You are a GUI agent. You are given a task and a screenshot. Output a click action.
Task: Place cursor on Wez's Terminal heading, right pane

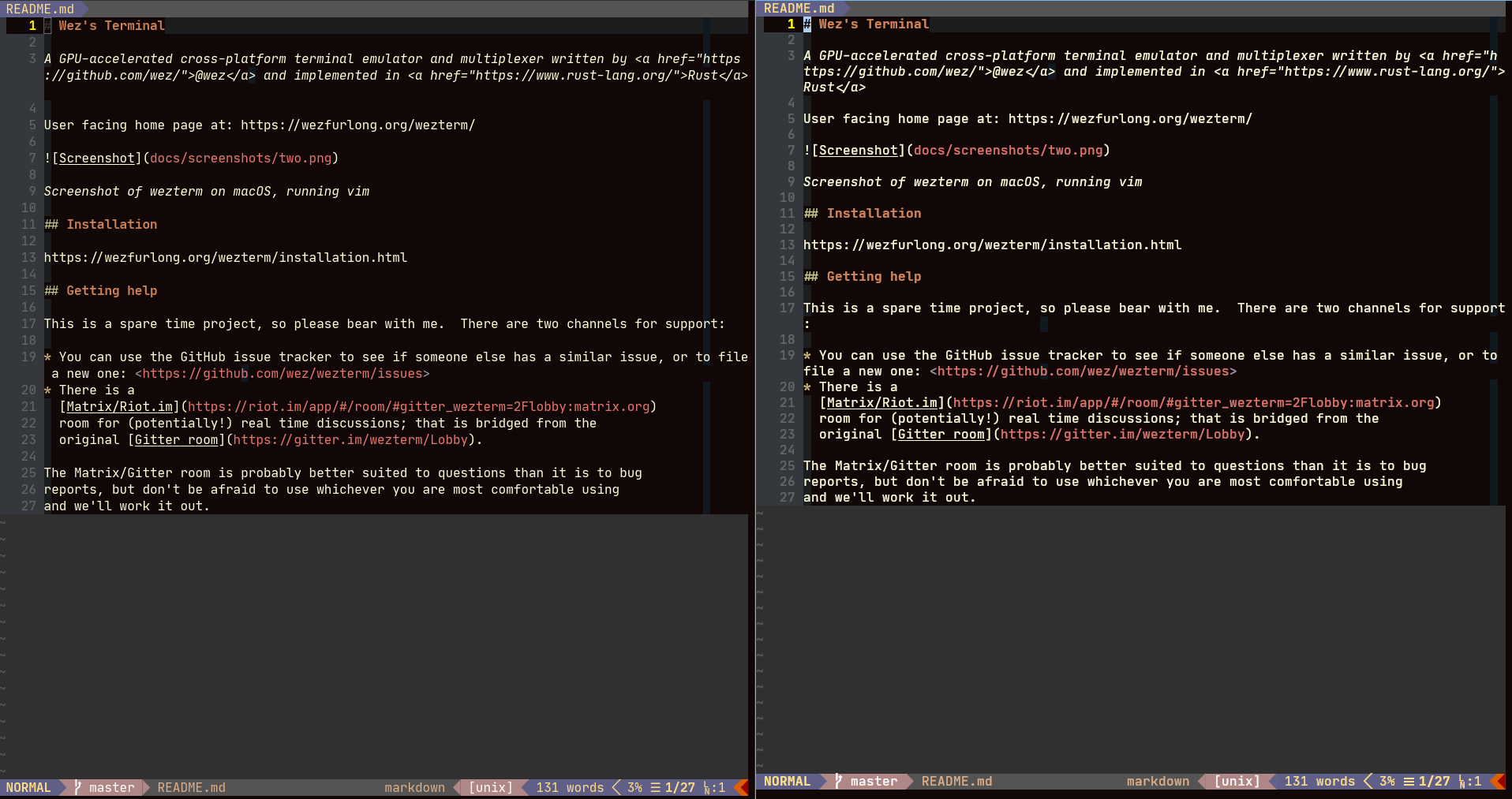874,24
